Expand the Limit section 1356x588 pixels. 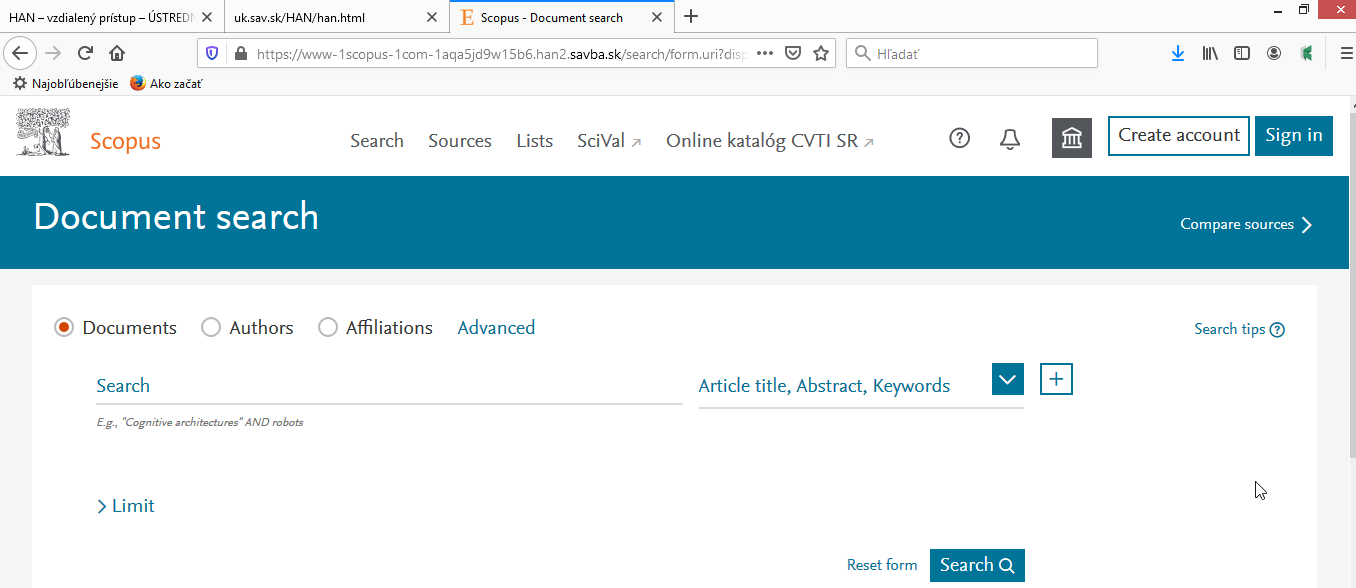[125, 506]
